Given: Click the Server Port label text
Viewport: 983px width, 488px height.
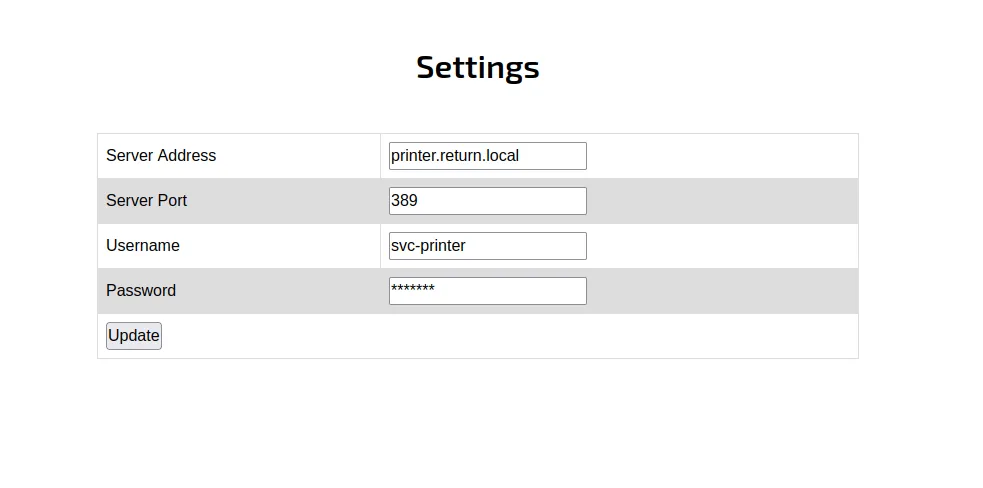Looking at the screenshot, I should click(146, 201).
